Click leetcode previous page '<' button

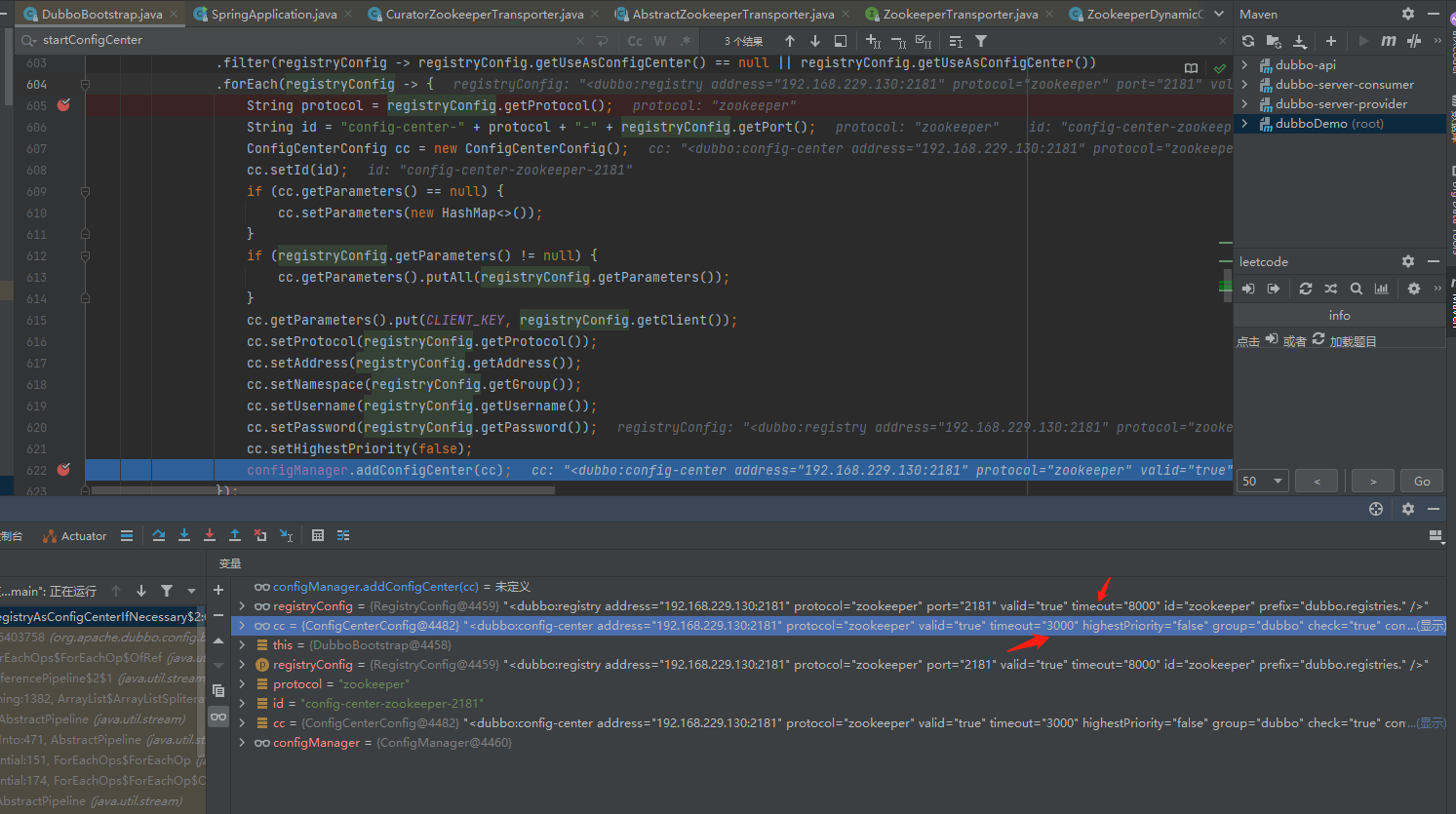[1318, 481]
